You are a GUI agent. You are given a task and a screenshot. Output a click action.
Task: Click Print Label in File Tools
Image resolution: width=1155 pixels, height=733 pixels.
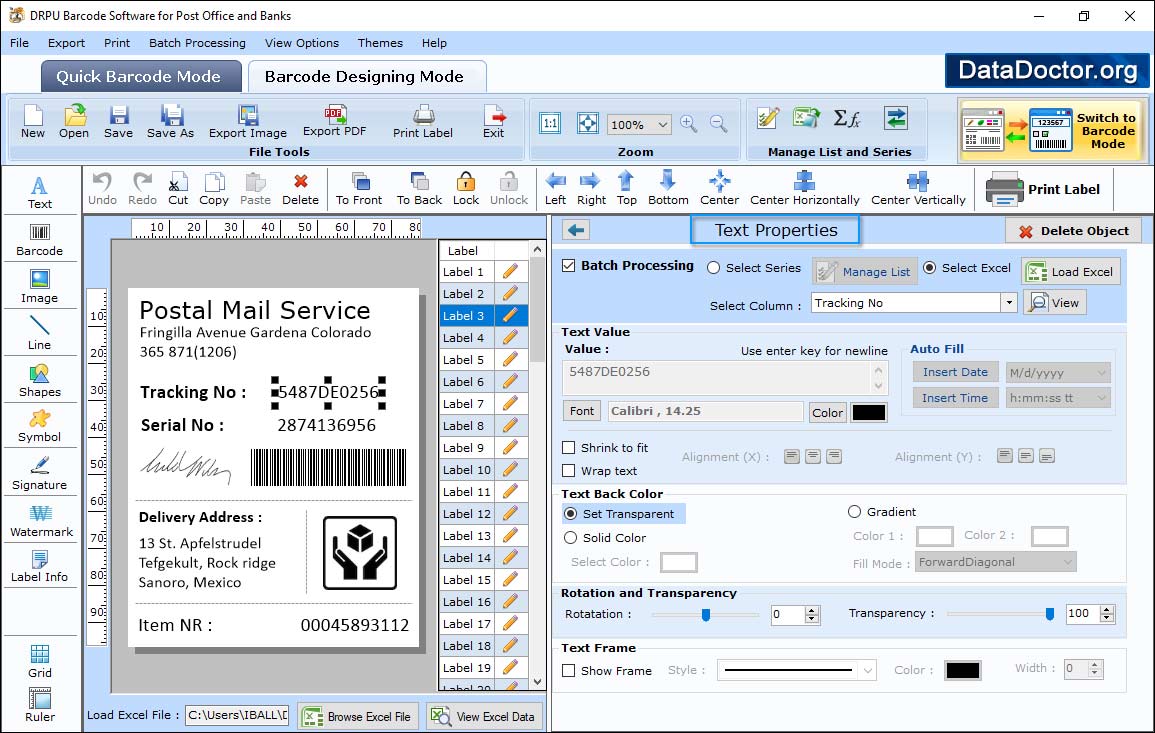423,122
